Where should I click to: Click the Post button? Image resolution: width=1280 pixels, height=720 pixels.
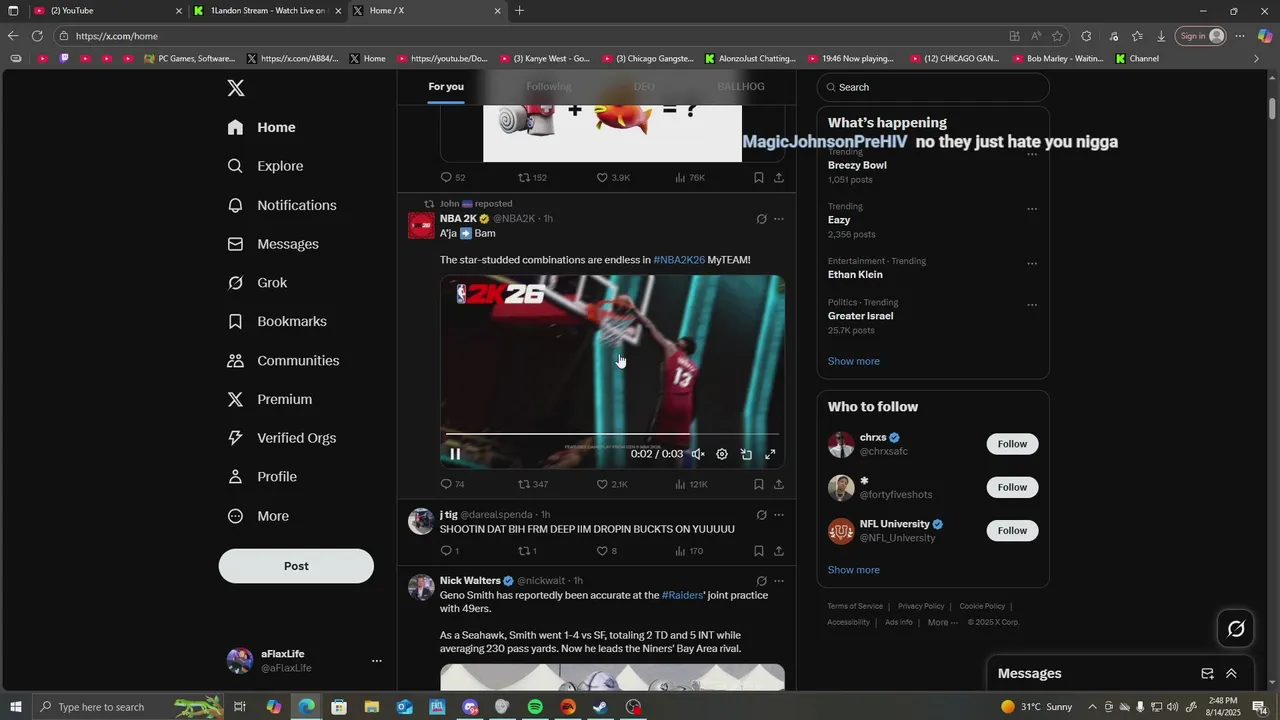click(x=296, y=566)
